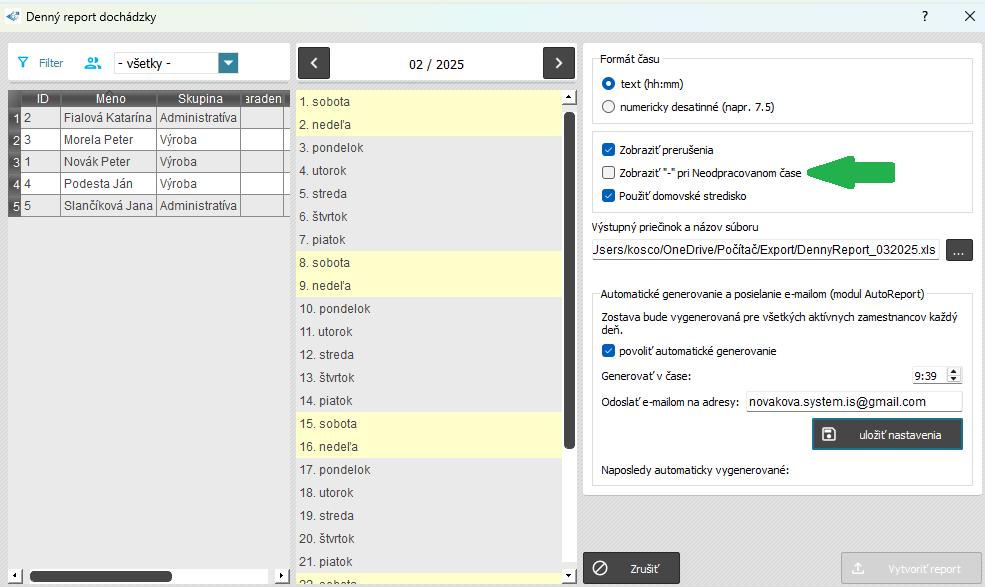Toggle 'Použiť domovské stredisko' checkbox
The width and height of the screenshot is (985, 587).
[609, 195]
